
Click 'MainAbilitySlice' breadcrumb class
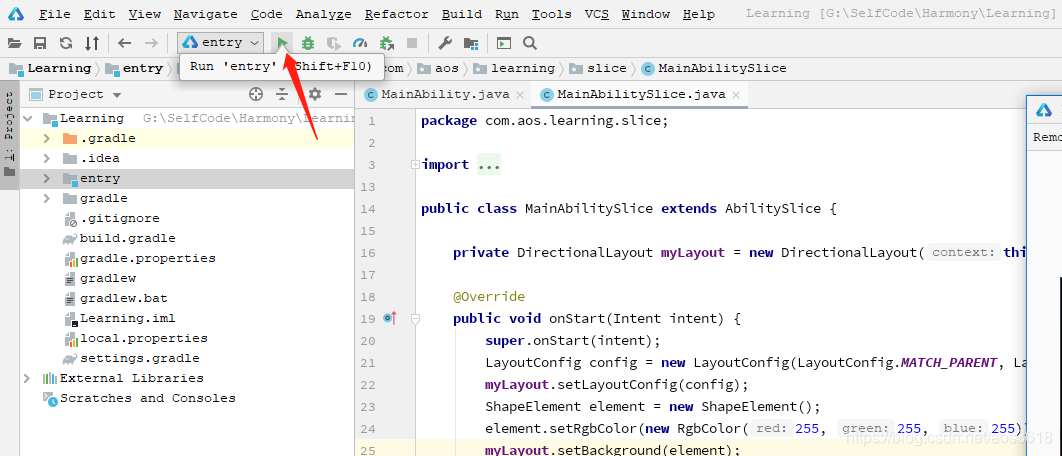[715, 68]
